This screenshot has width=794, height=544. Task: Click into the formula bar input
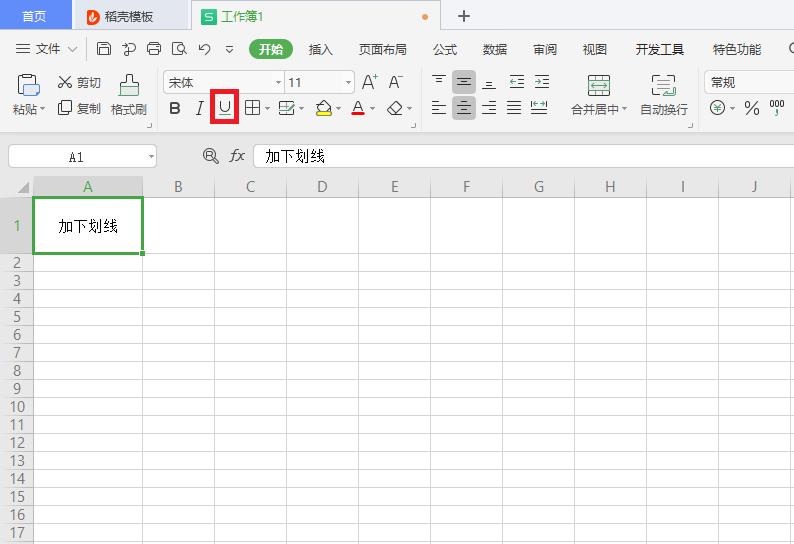[x=524, y=156]
